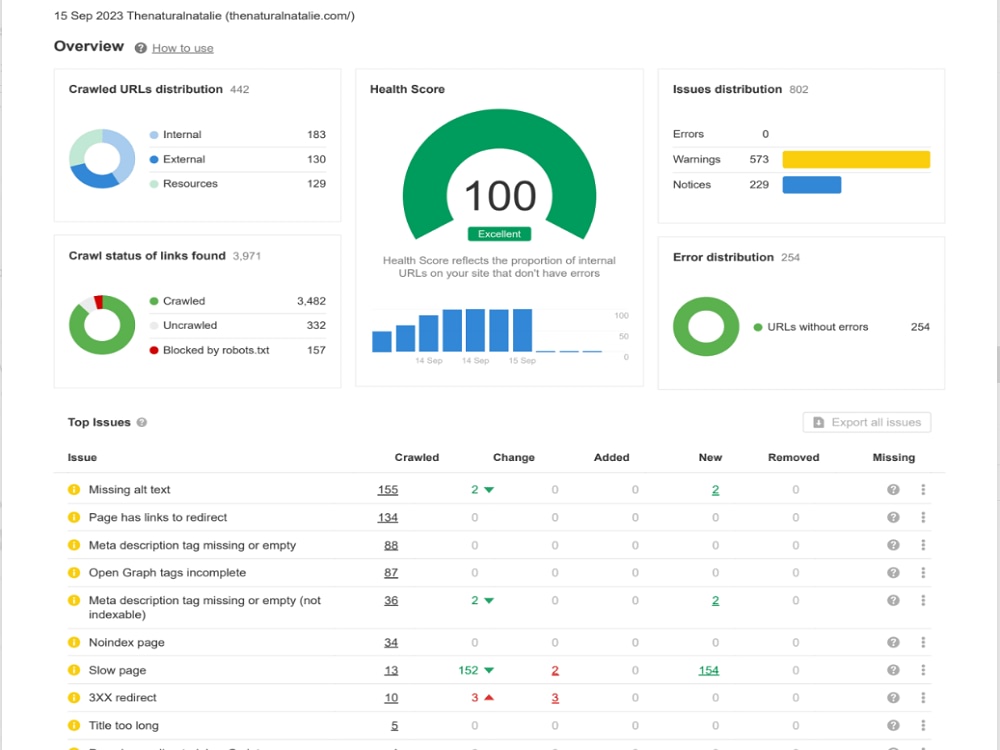
Task: Click warning icon beside Slow page
Action: point(74,670)
